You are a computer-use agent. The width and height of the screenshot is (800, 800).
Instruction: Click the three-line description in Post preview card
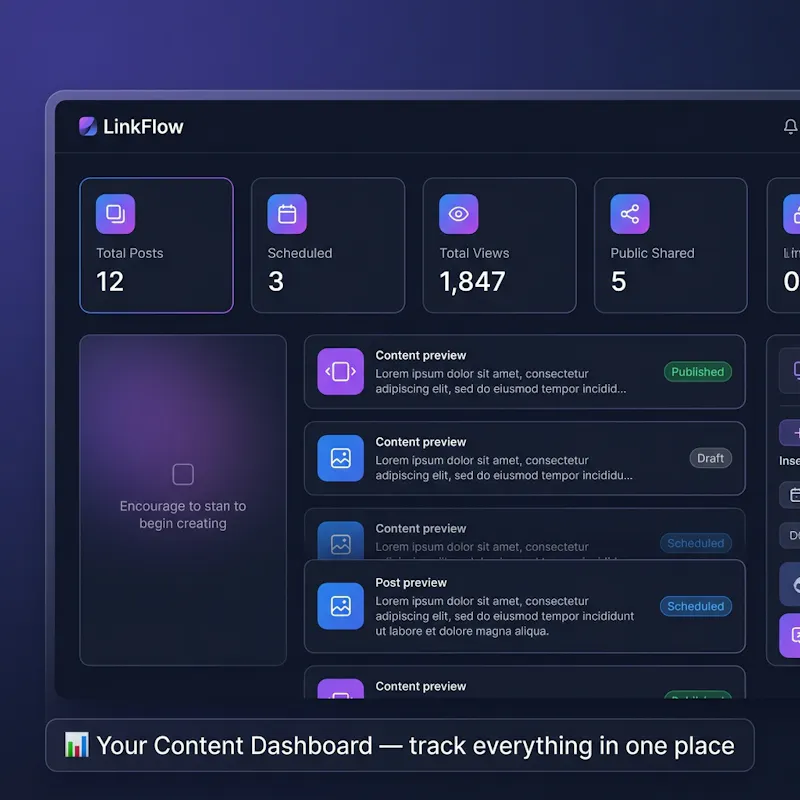pyautogui.click(x=505, y=616)
